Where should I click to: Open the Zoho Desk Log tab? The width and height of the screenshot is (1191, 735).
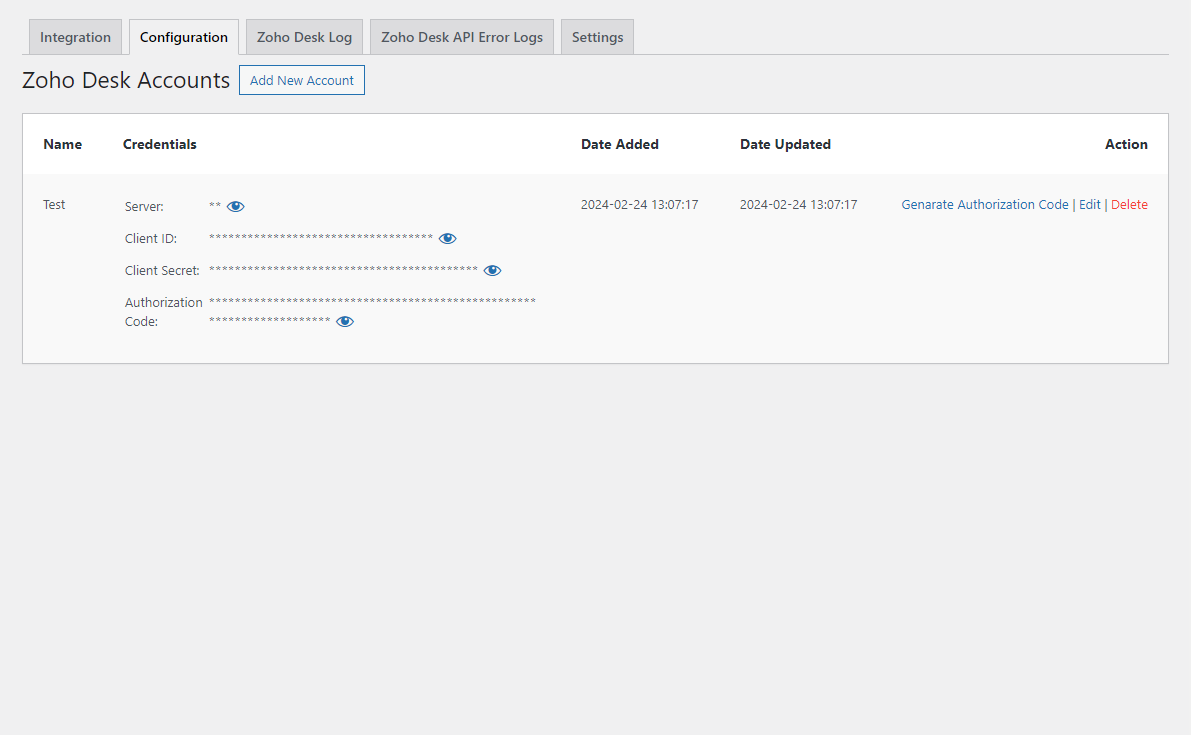pyautogui.click(x=305, y=37)
